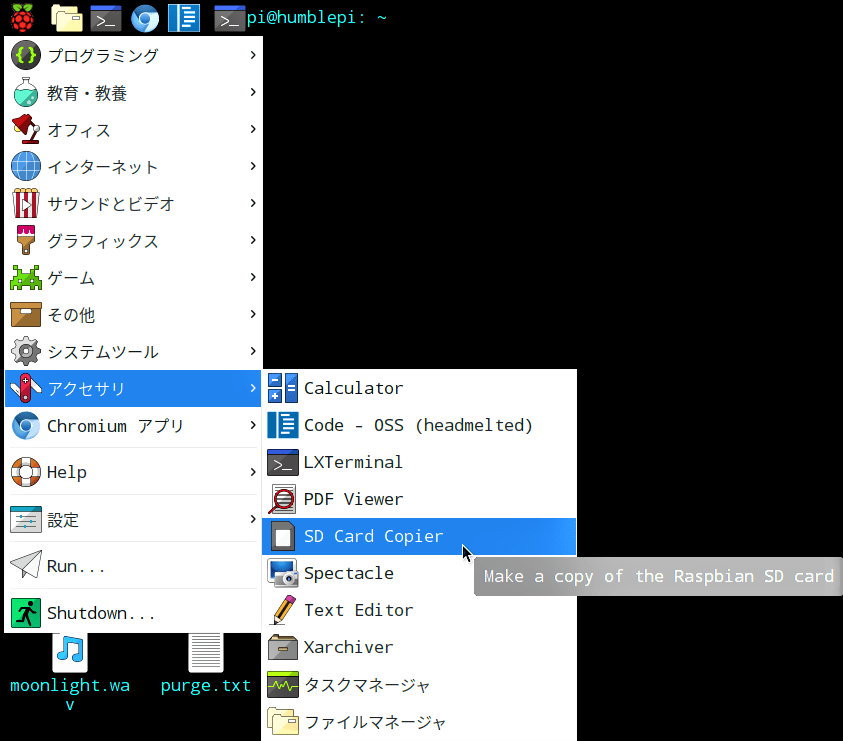Click the システムツール gear icon
The height and width of the screenshot is (741, 843).
click(x=26, y=351)
